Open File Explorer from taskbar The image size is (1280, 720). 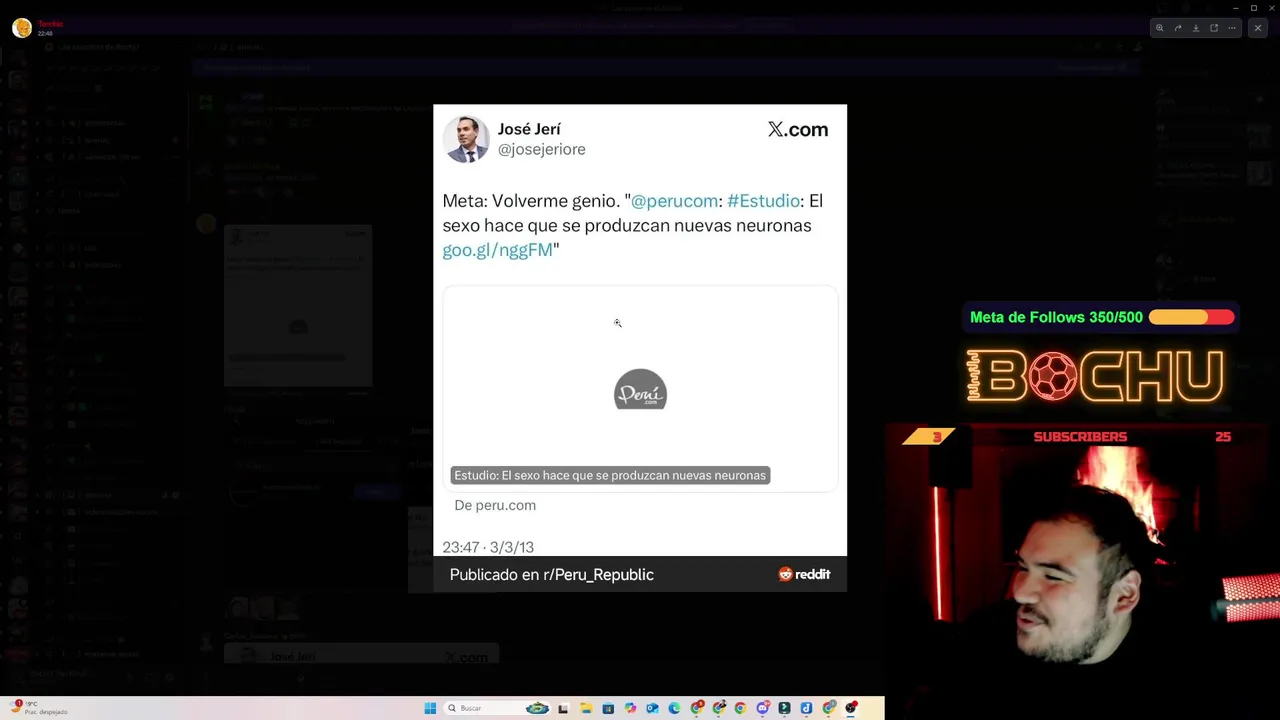(x=586, y=708)
